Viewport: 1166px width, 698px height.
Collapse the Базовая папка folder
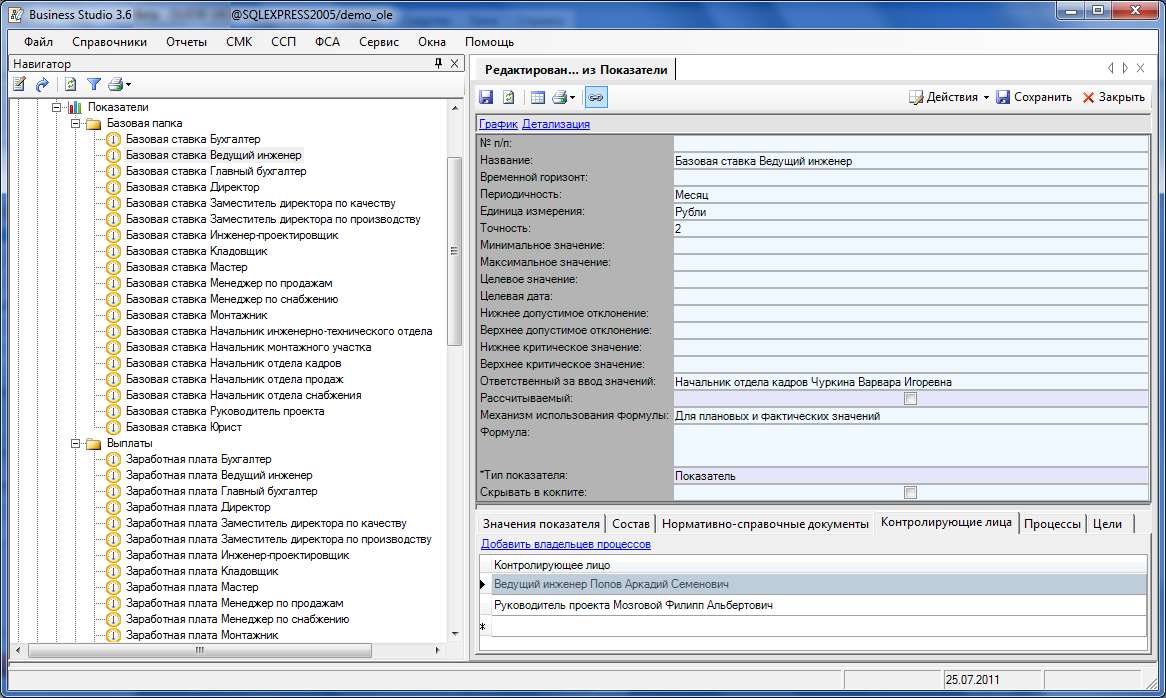coord(76,123)
